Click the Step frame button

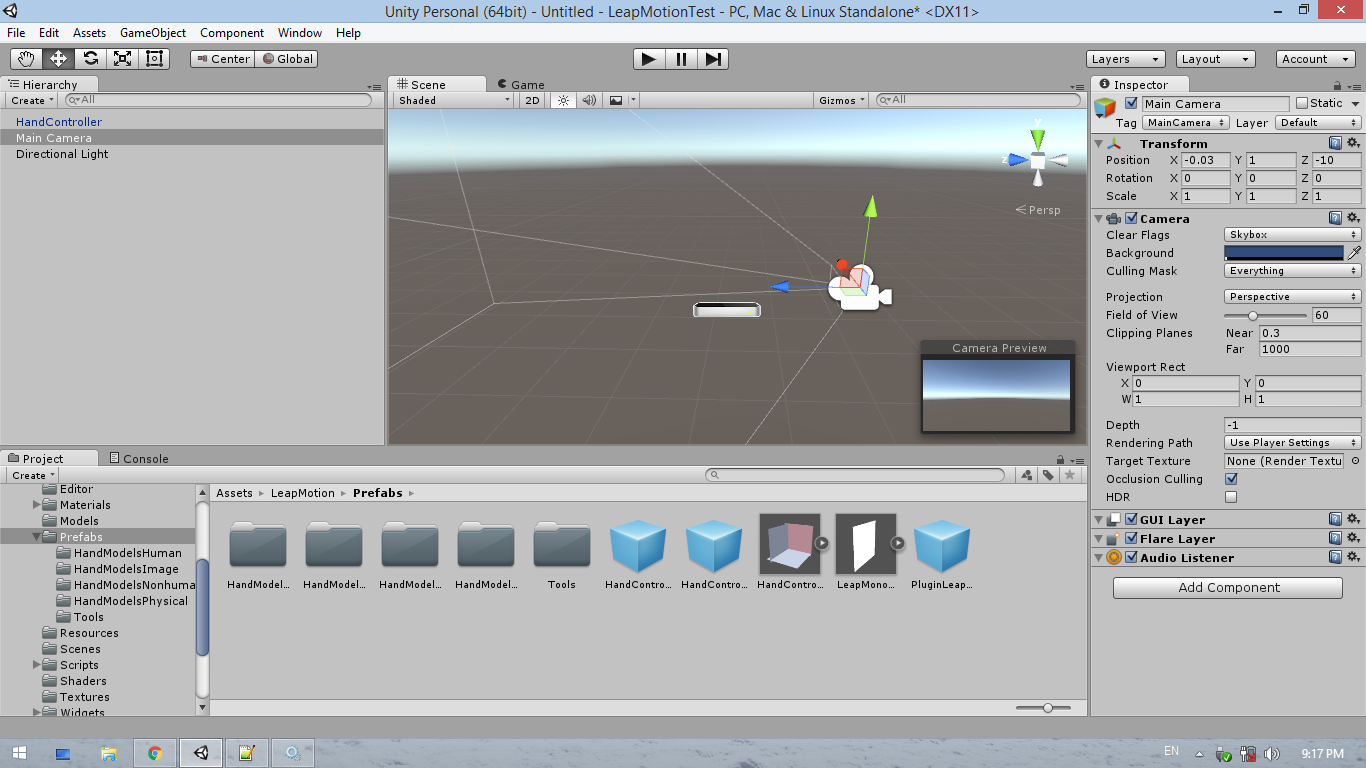[x=713, y=59]
